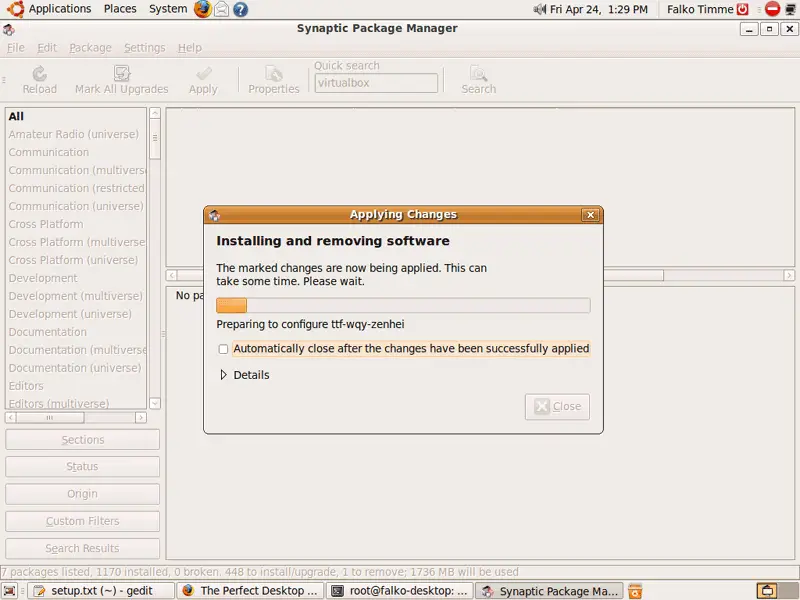Open the Settings menu
Viewport: 800px width, 600px height.
(x=145, y=48)
